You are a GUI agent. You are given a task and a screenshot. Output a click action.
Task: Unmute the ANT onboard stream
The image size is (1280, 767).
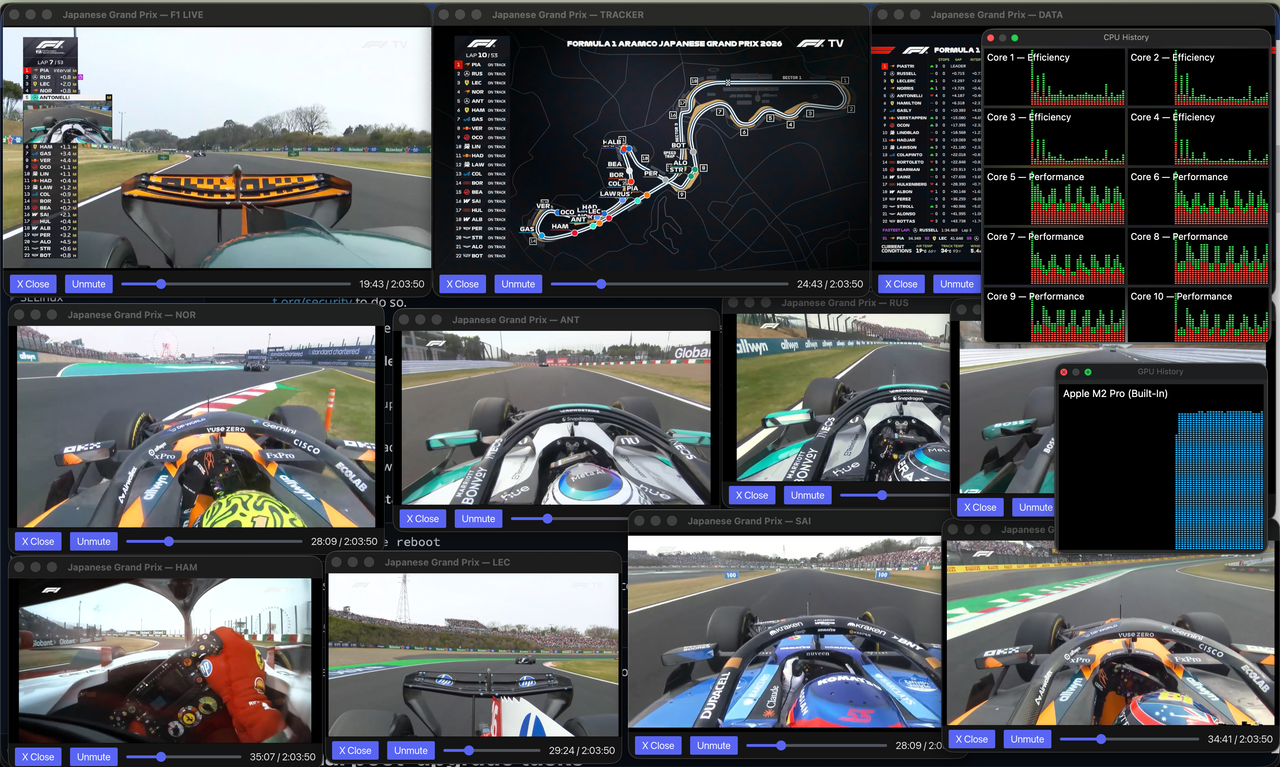click(x=478, y=518)
